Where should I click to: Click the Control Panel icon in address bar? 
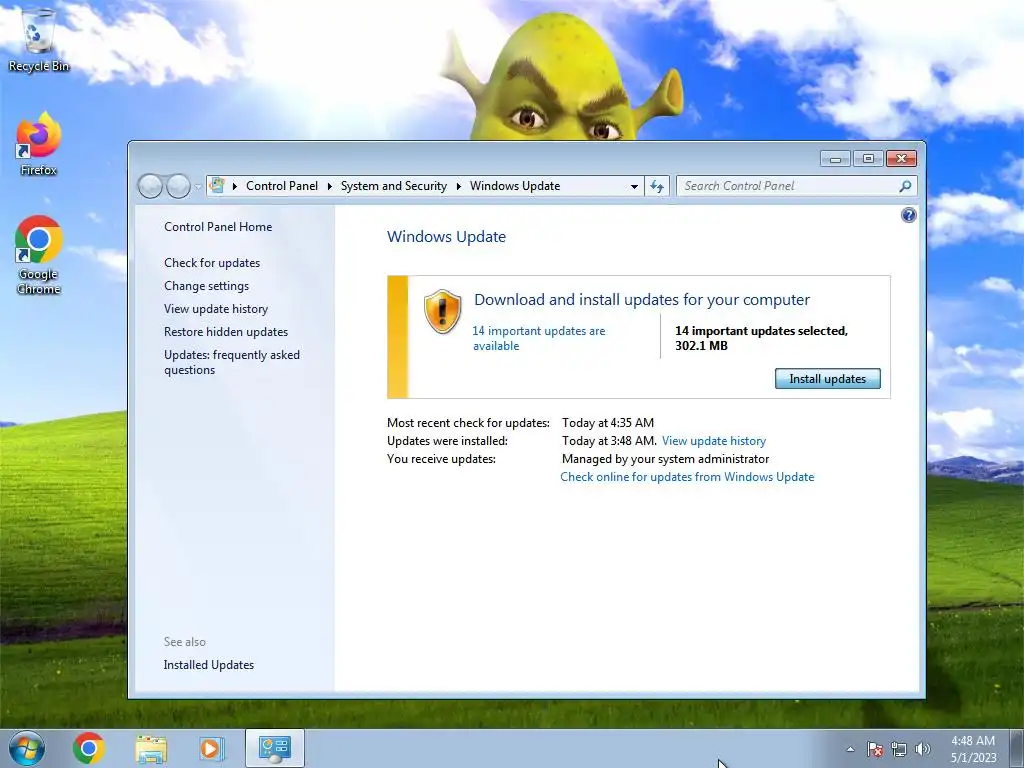217,185
